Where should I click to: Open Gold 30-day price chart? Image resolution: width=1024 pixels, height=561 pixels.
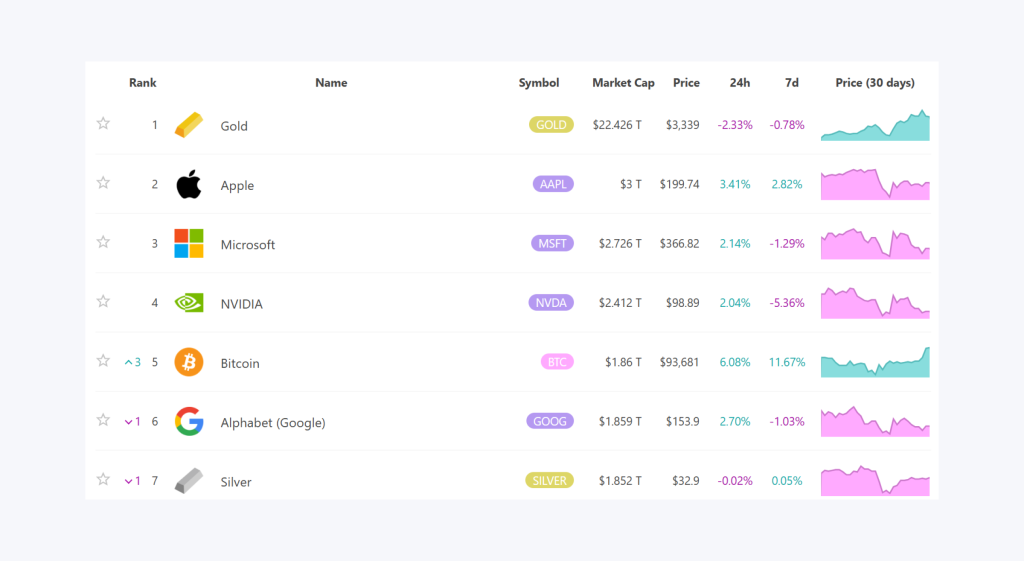(x=875, y=125)
